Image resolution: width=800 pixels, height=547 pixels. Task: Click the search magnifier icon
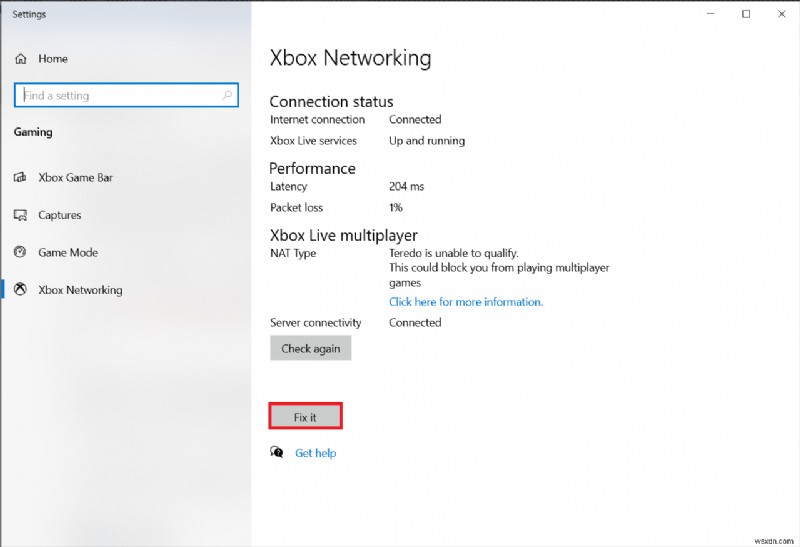click(x=229, y=96)
